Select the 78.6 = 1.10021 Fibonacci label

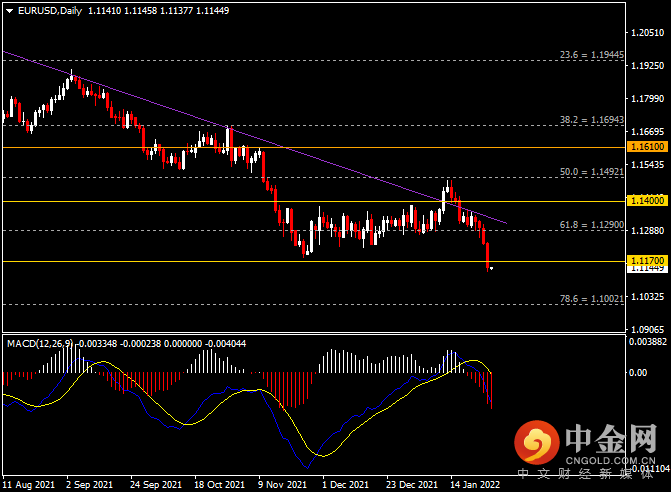[592, 299]
